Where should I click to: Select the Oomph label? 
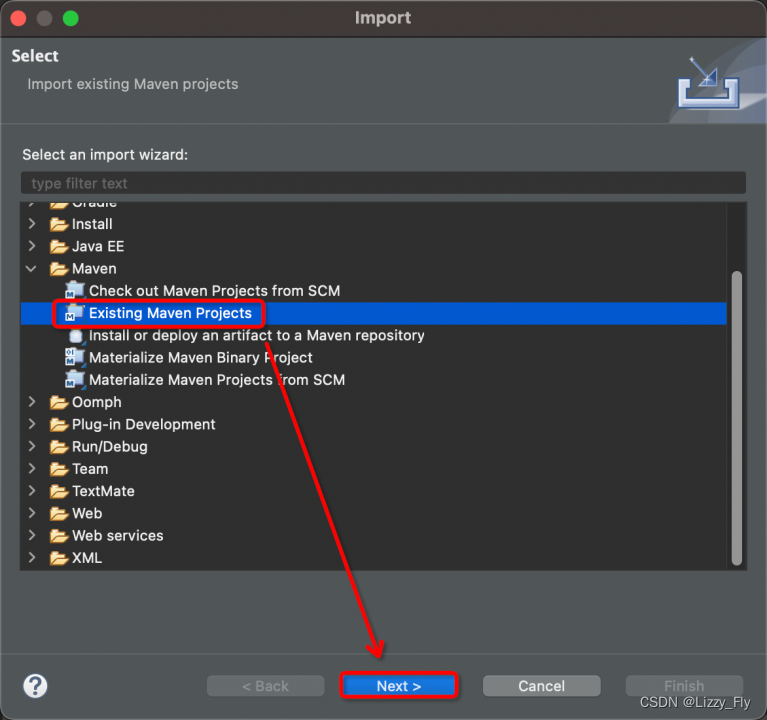[x=96, y=402]
